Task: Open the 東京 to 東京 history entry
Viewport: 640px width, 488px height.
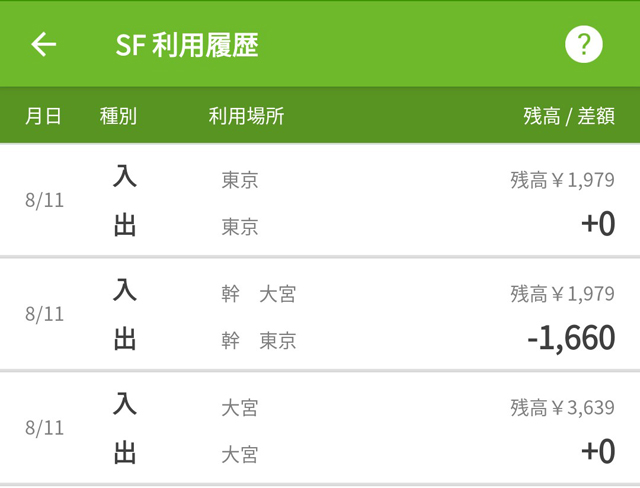Action: click(320, 201)
